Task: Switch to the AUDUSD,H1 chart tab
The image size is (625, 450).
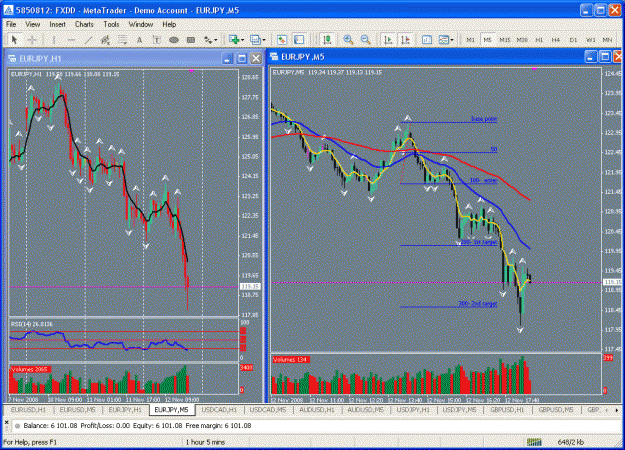Action: (x=316, y=410)
